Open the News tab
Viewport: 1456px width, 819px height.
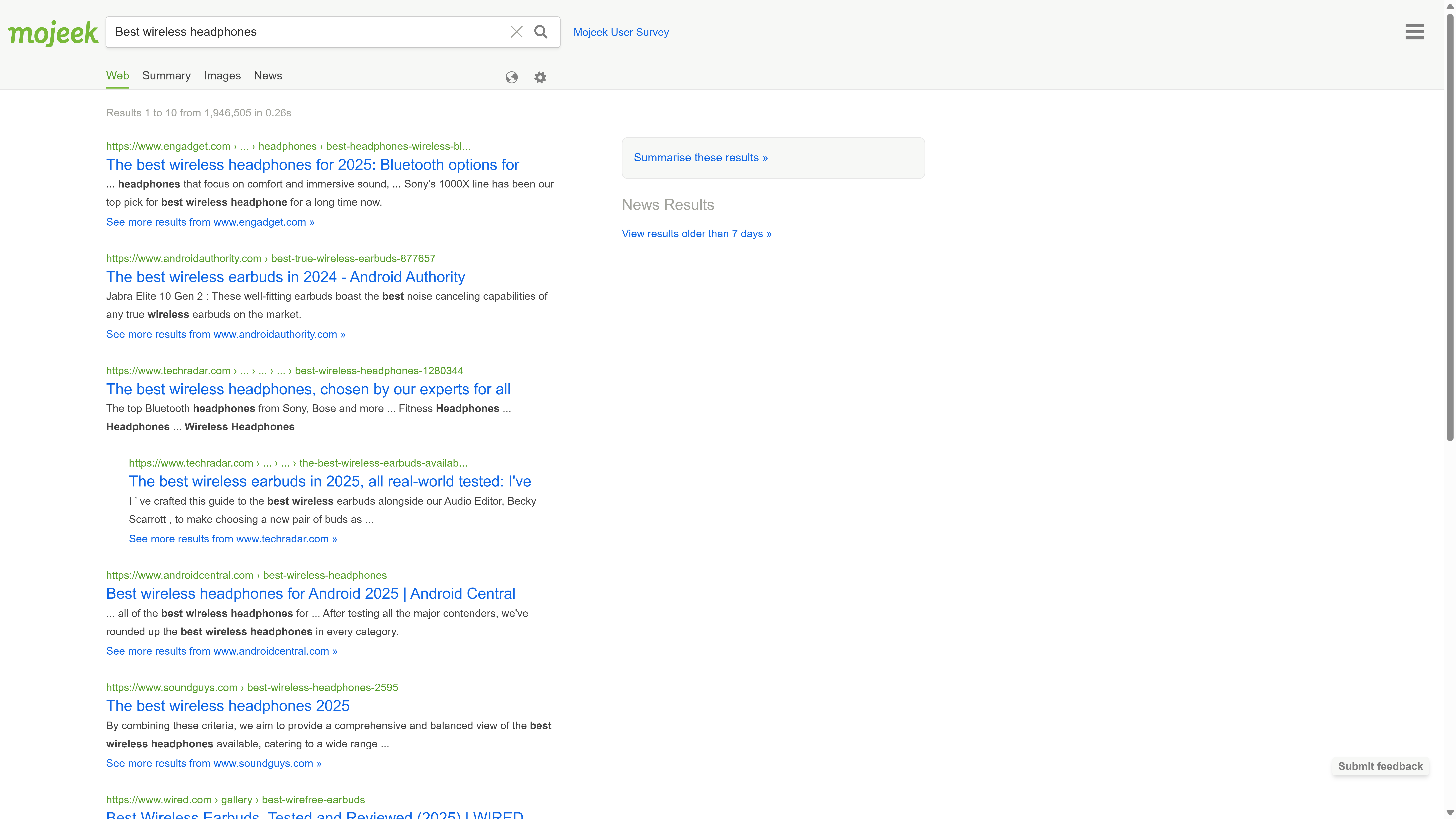coord(268,76)
